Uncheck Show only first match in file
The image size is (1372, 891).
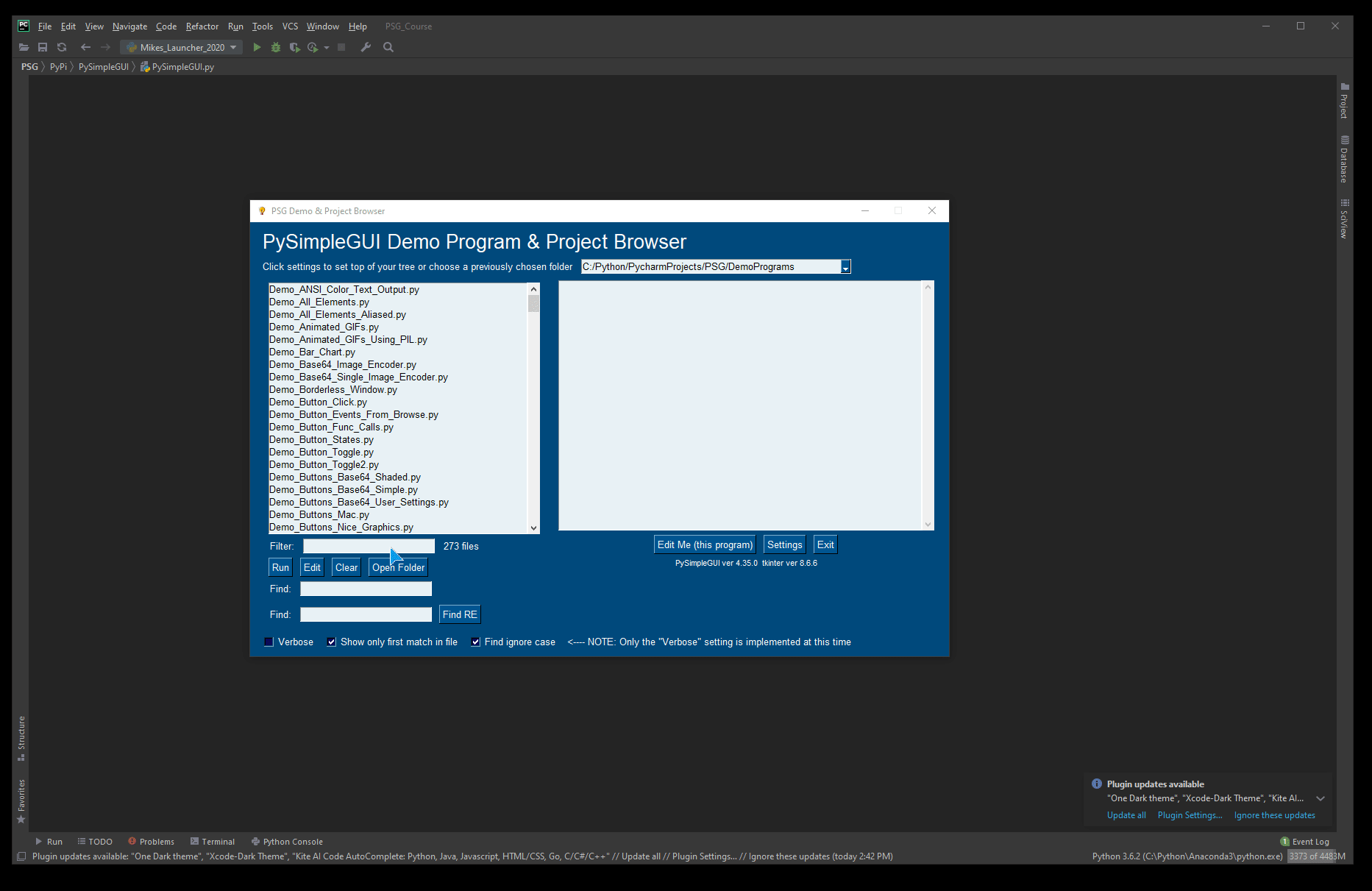click(x=332, y=642)
